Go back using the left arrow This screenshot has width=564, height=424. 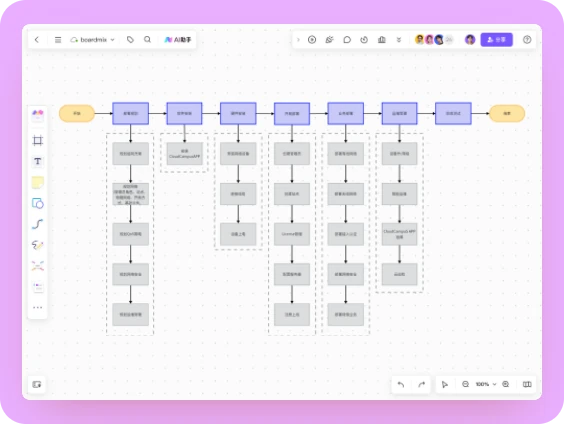point(37,40)
